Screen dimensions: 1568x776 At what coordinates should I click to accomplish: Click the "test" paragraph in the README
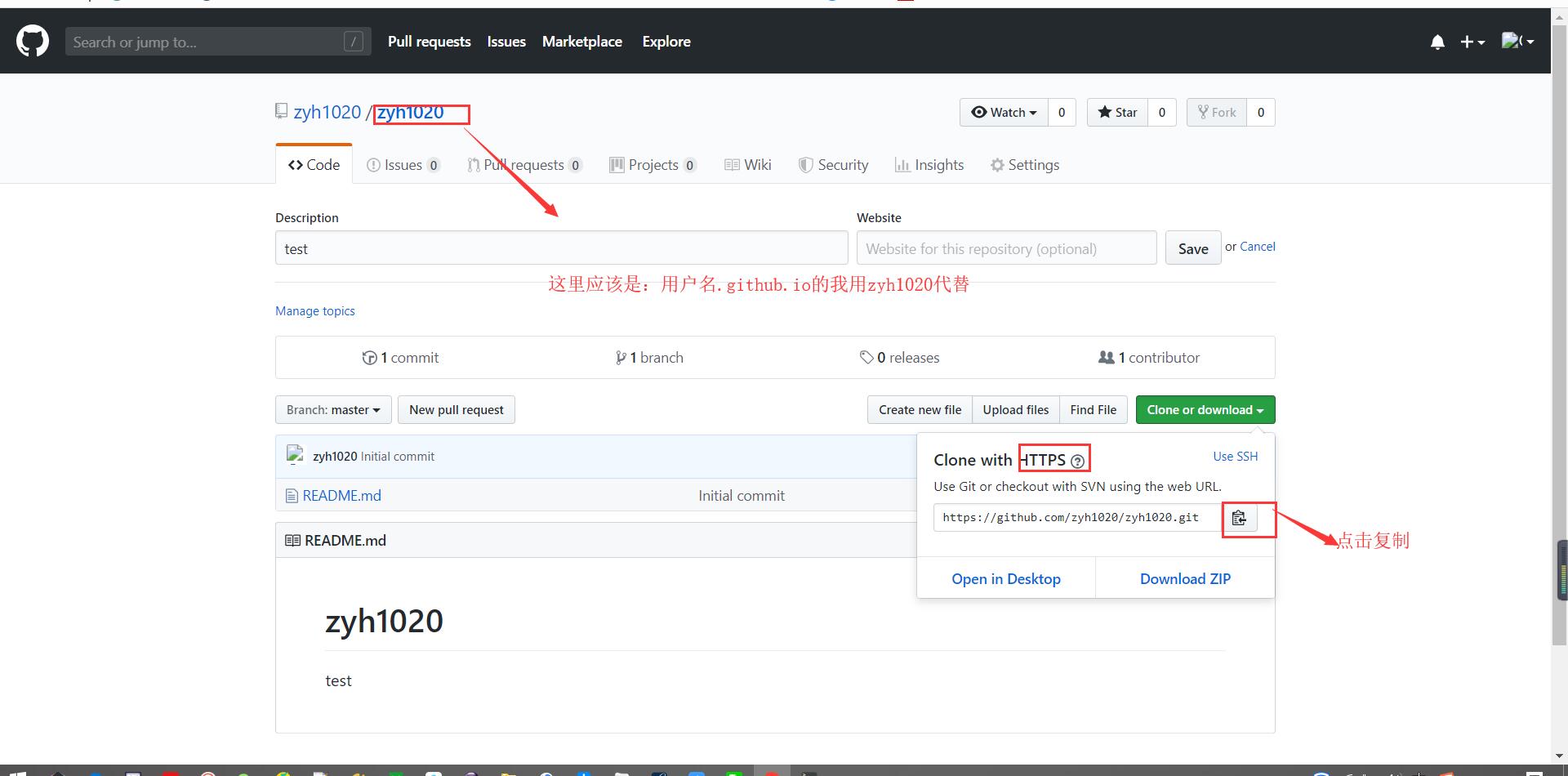(x=338, y=681)
